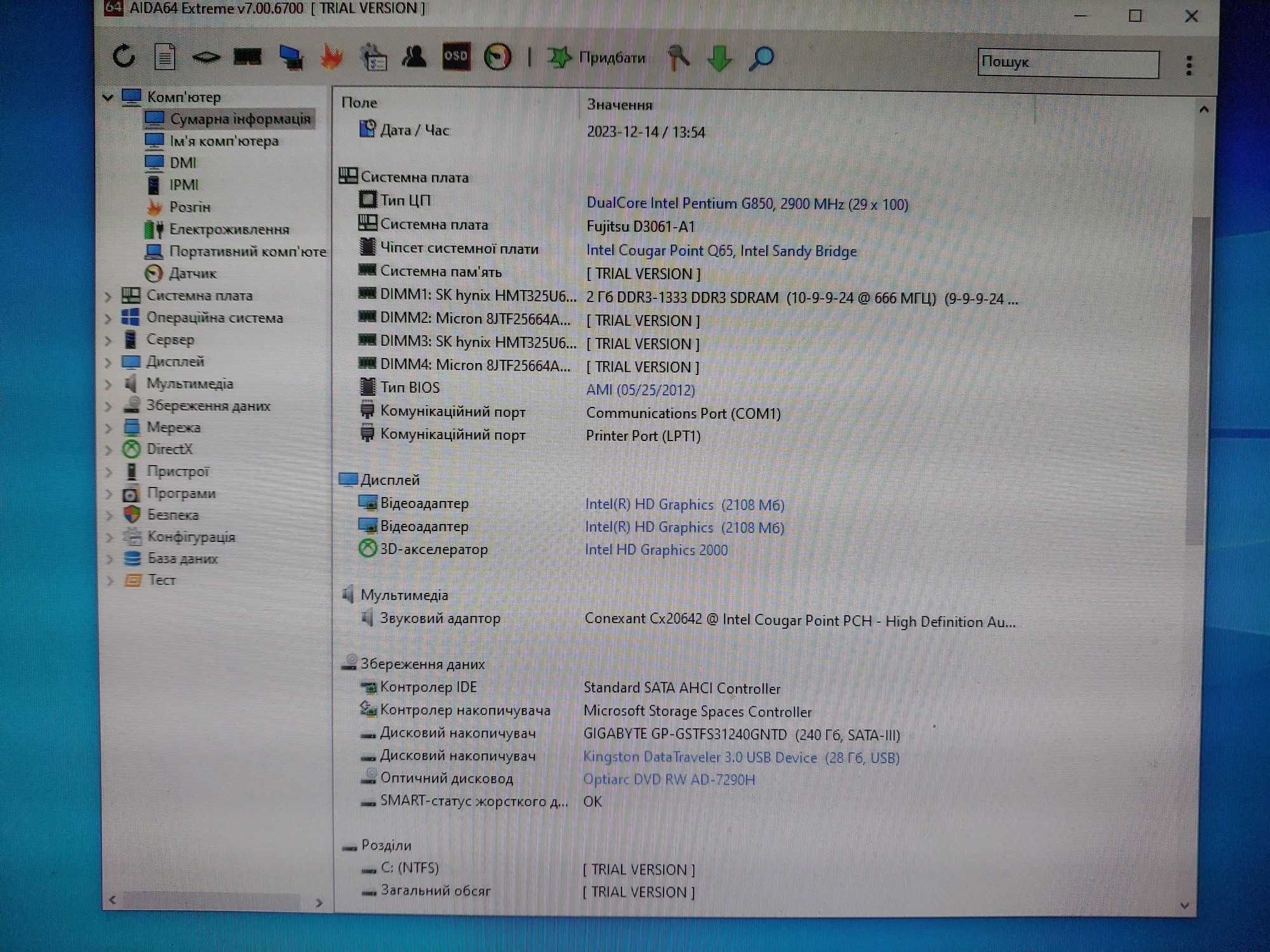Screen dimensions: 1270x952
Task: Click the DualCore Intel Pentium G850 link
Action: (x=747, y=204)
